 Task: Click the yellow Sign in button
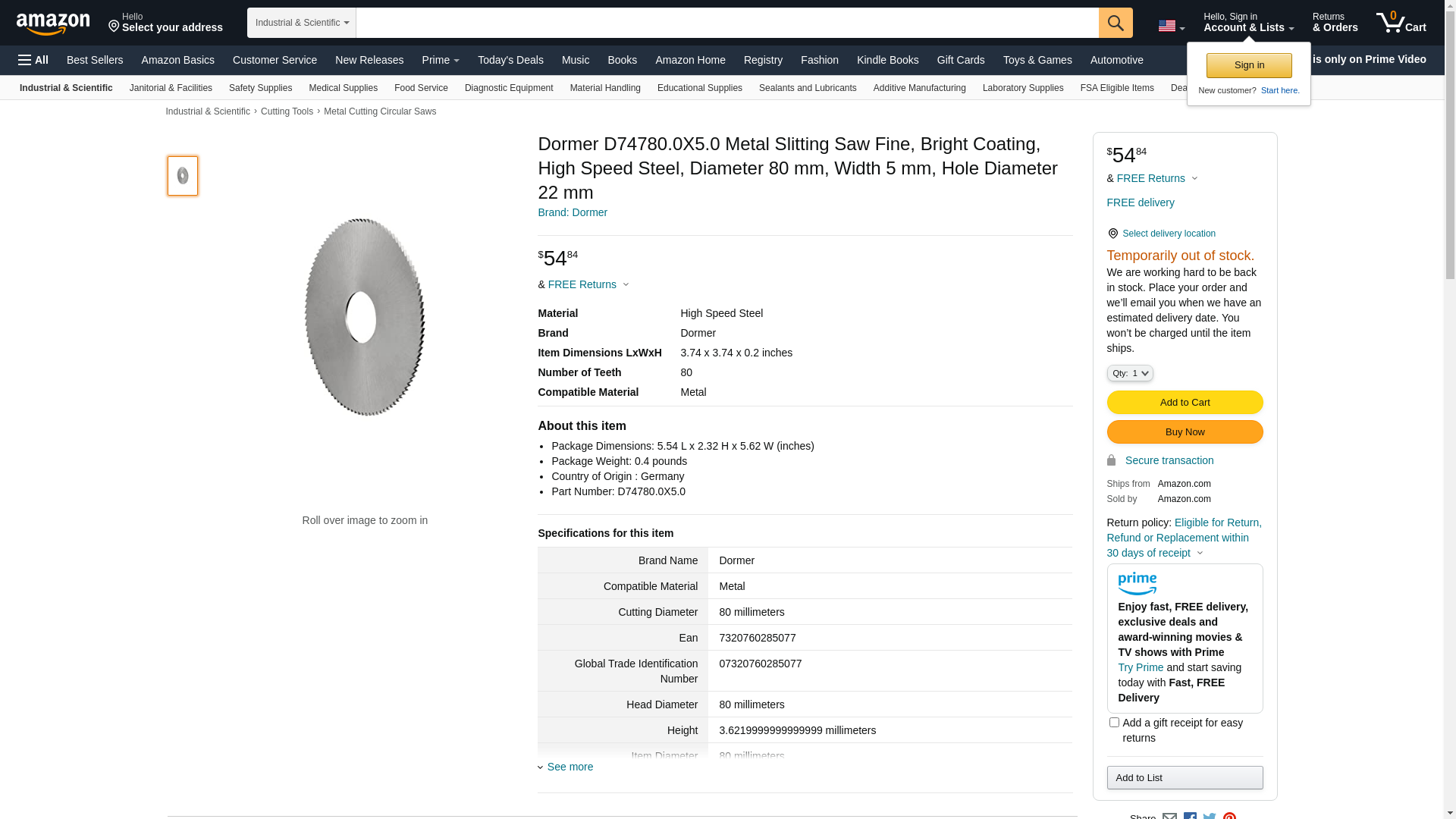[x=1249, y=65]
